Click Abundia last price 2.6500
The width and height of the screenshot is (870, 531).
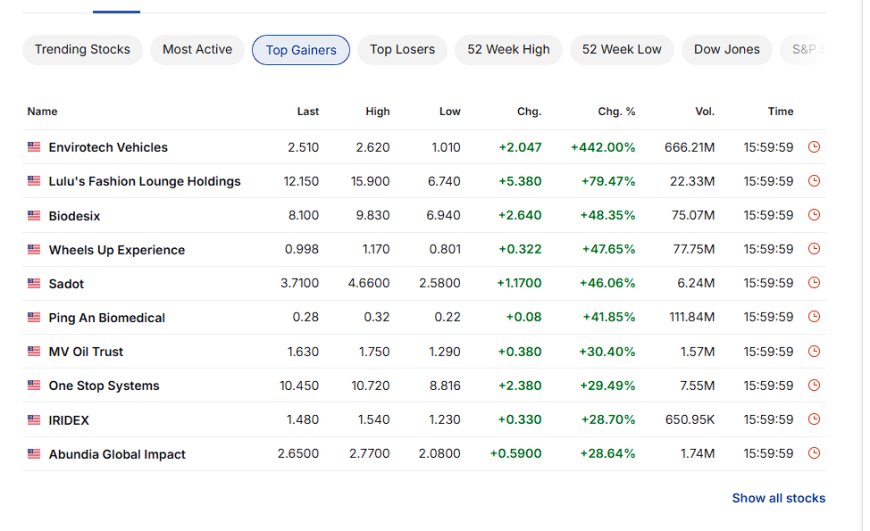[x=299, y=454]
